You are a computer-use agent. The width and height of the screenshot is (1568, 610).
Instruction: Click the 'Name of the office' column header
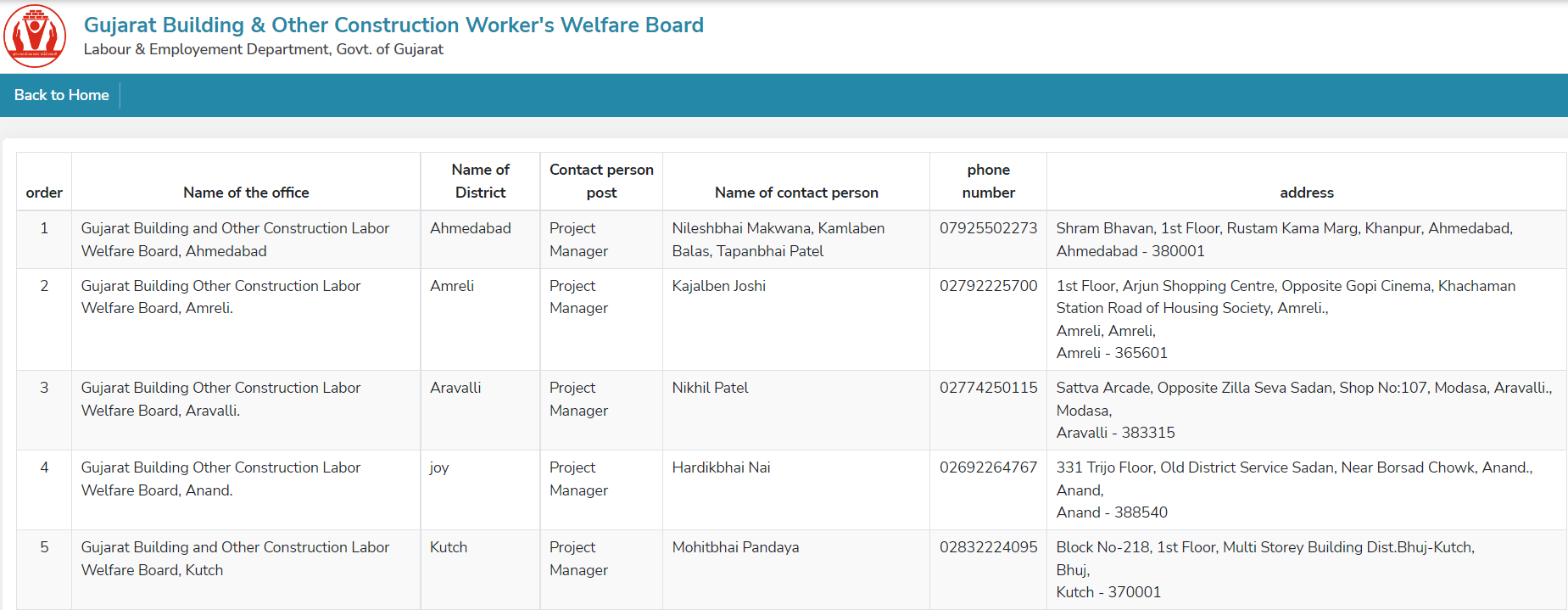tap(246, 193)
